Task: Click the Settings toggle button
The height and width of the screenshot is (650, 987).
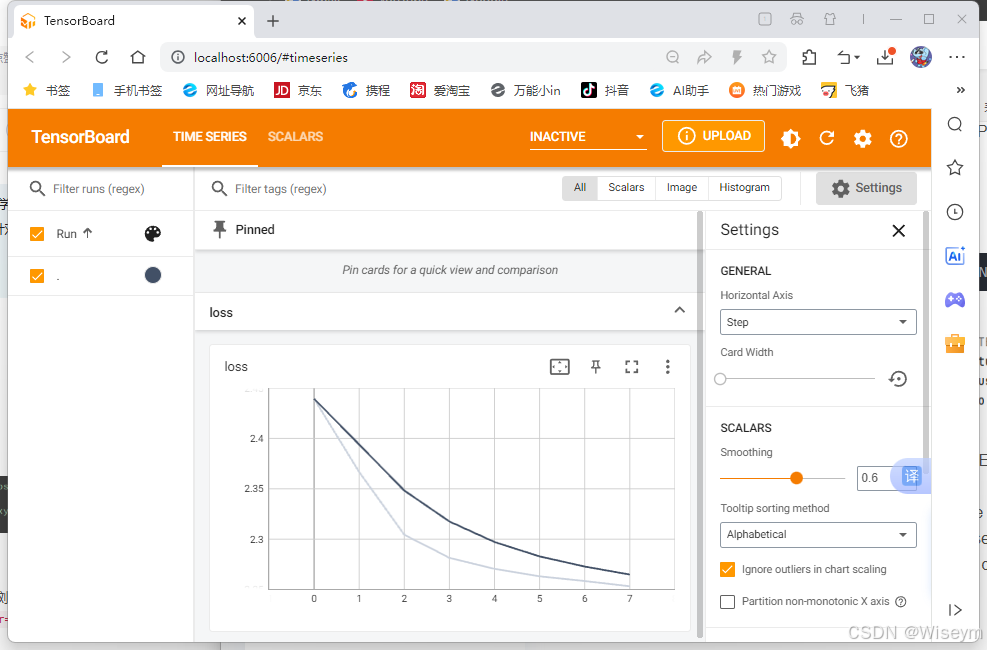Action: tap(866, 188)
